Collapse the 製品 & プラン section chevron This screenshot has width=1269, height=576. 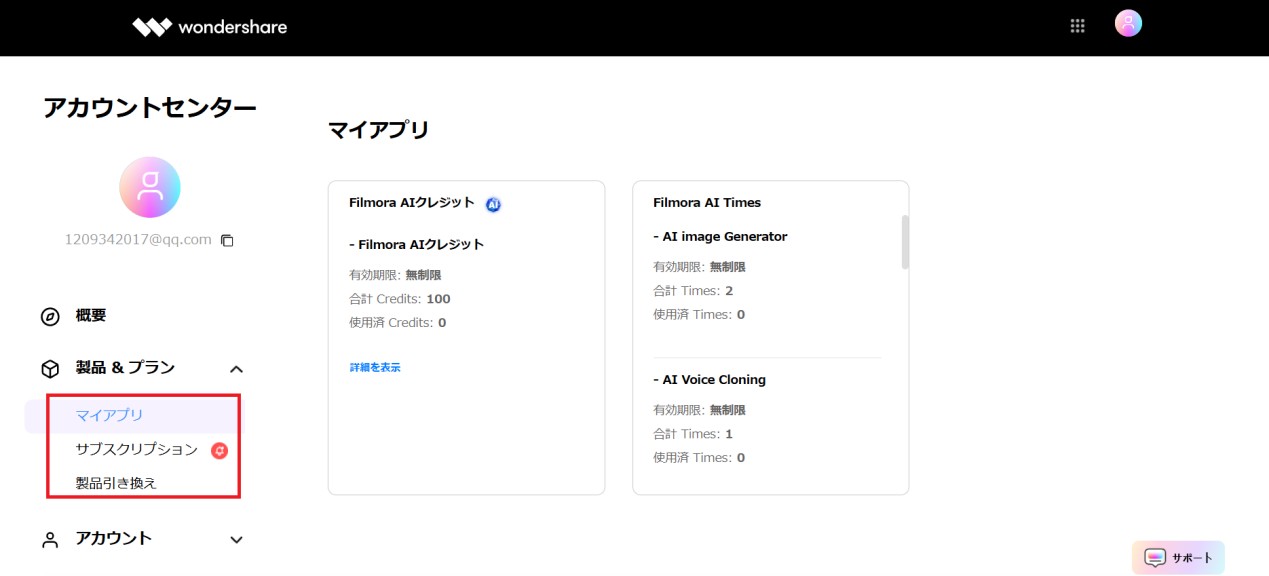[x=236, y=369]
